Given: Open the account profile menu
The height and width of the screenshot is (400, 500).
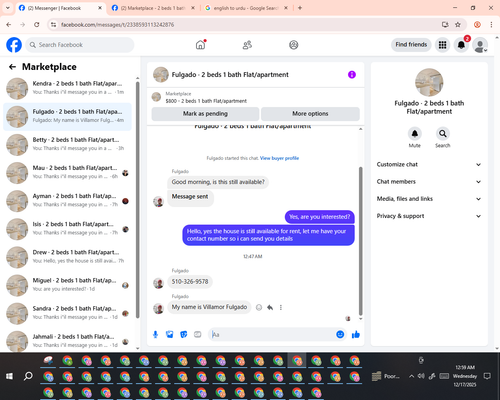Looking at the screenshot, I should (x=480, y=45).
